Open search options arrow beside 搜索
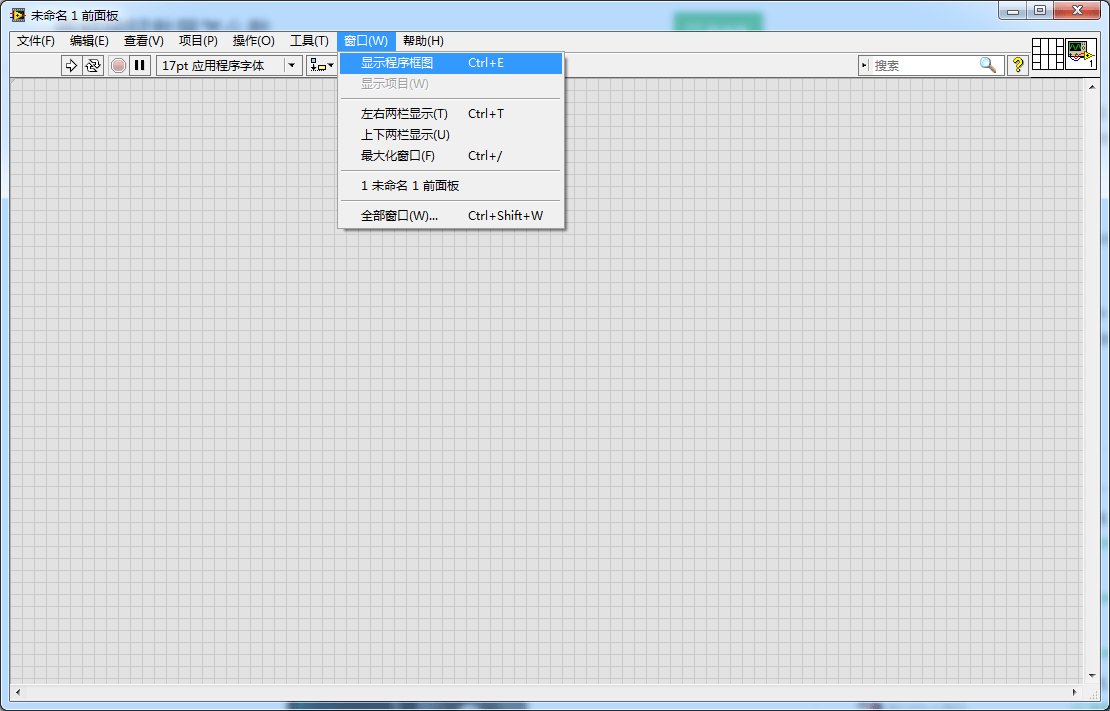 (864, 65)
